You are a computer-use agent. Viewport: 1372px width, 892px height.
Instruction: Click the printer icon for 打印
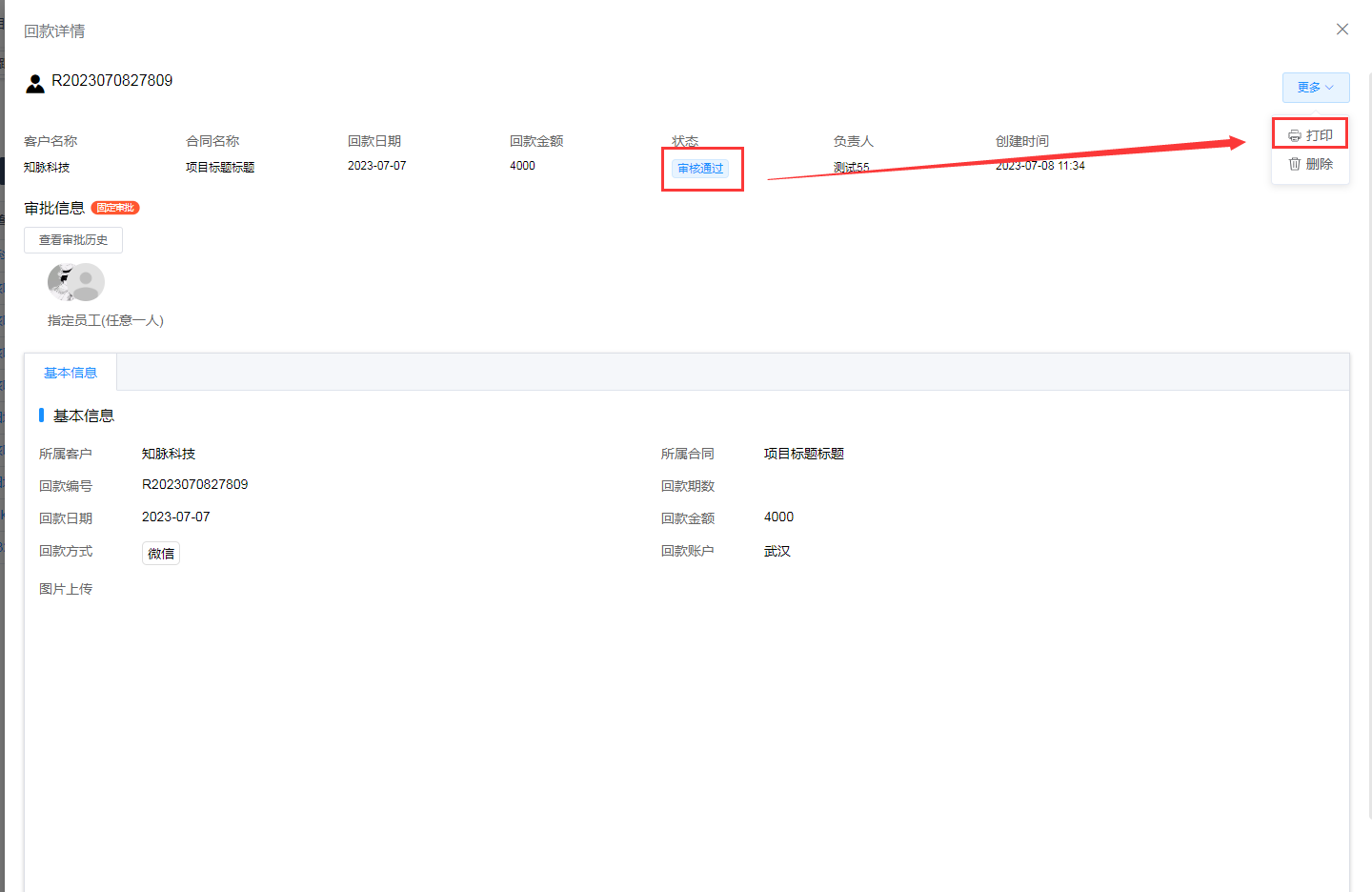[x=1294, y=136]
